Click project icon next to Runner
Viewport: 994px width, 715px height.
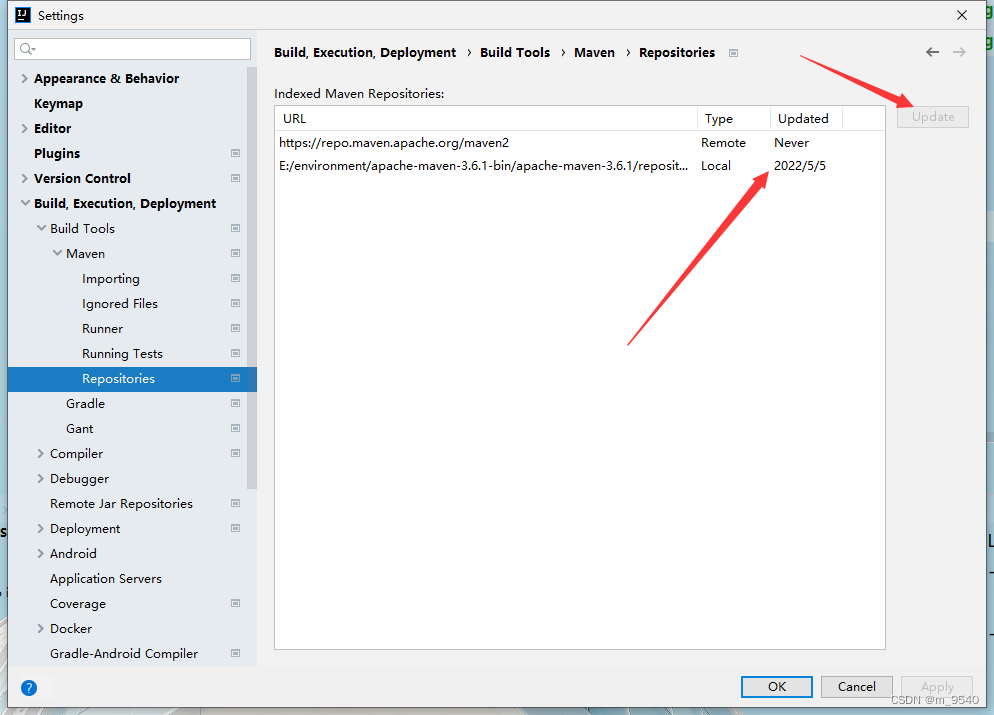(235, 328)
